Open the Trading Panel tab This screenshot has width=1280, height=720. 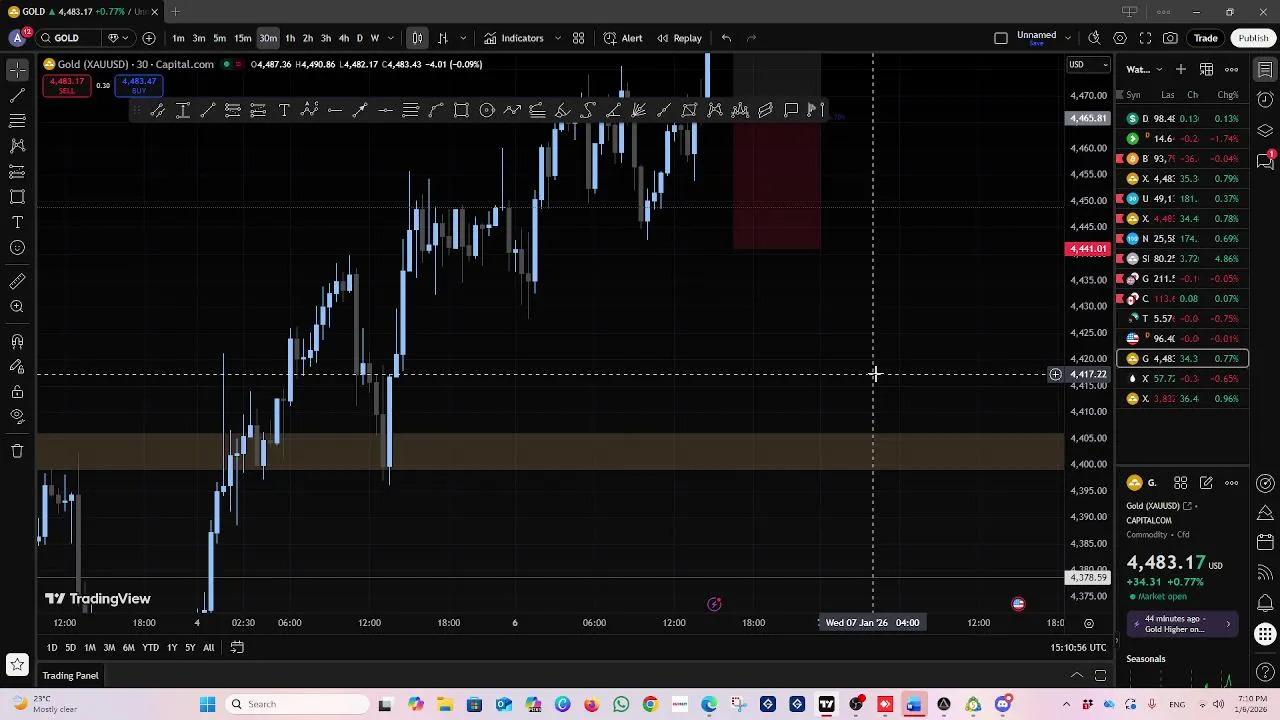70,676
